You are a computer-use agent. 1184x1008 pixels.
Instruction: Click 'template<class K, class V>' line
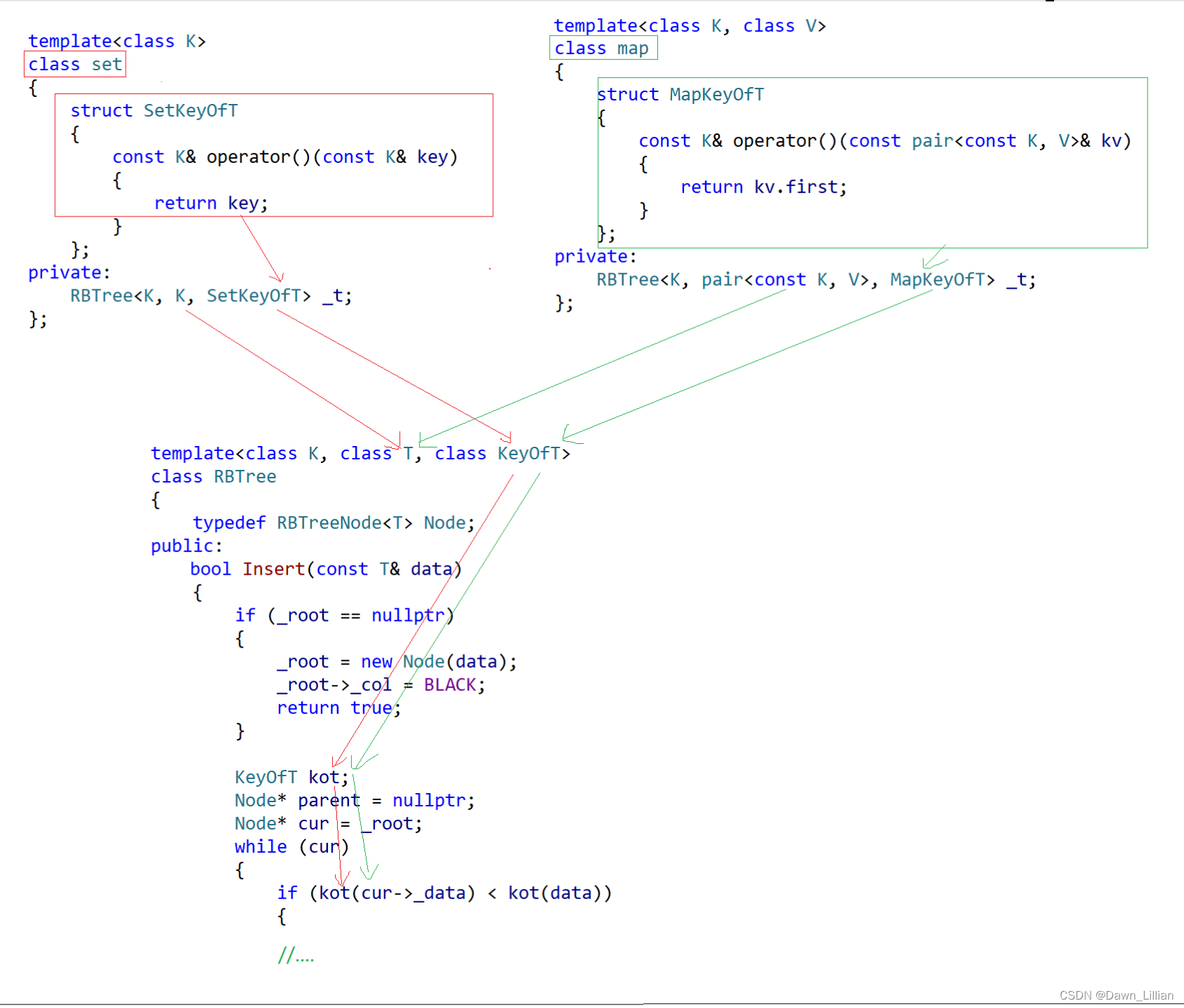tap(690, 26)
